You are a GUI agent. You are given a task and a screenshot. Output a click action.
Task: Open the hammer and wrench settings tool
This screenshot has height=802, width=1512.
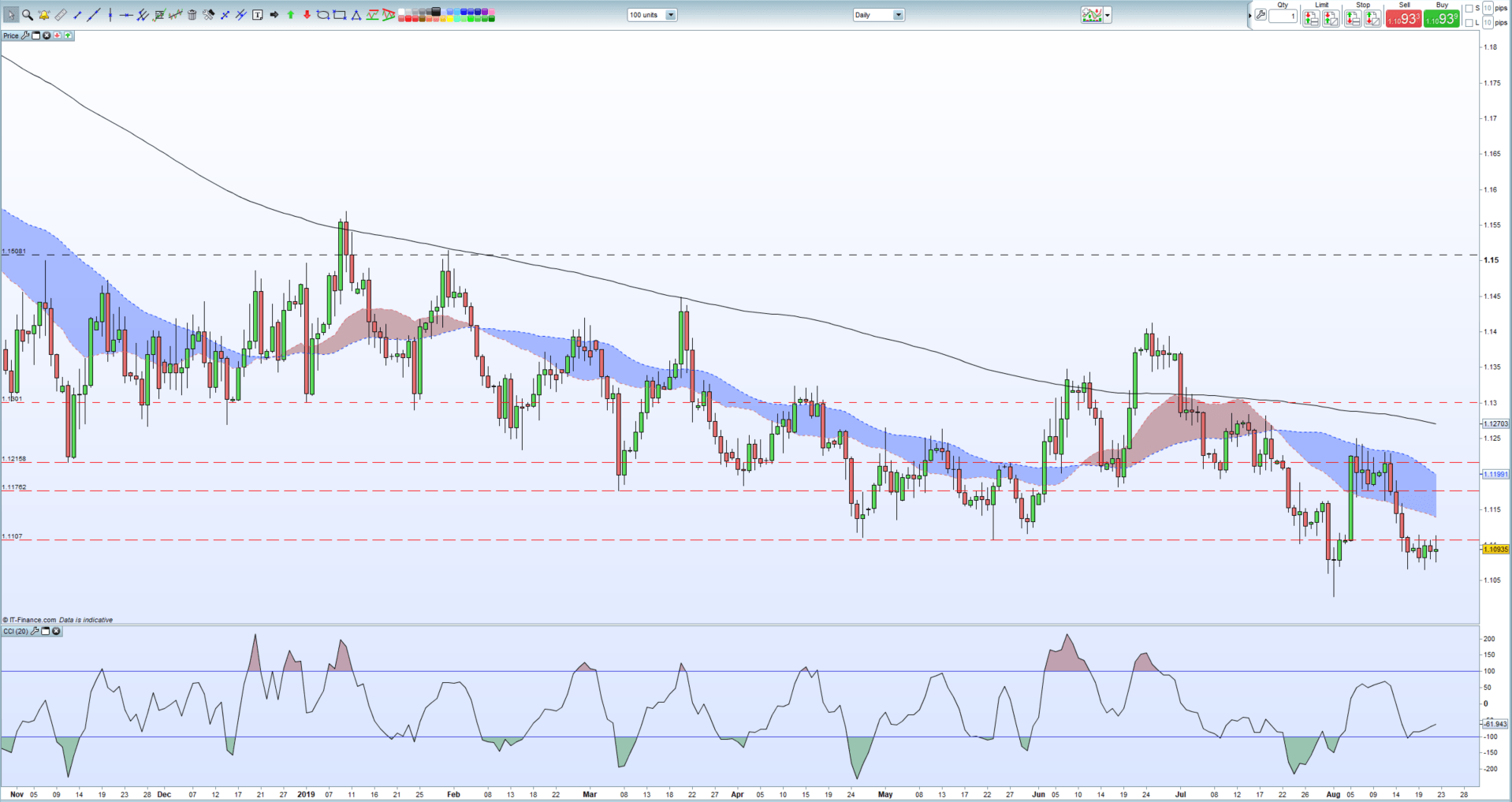pyautogui.click(x=208, y=15)
